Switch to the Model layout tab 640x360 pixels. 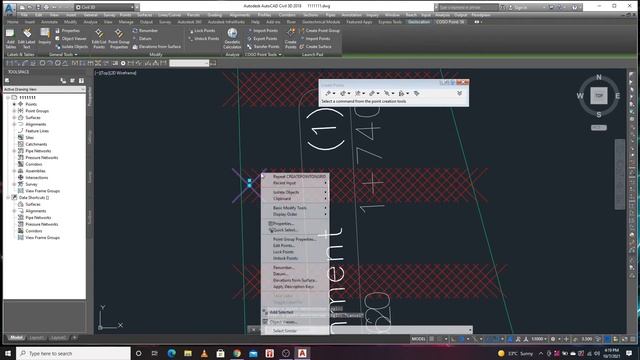pyautogui.click(x=16, y=338)
